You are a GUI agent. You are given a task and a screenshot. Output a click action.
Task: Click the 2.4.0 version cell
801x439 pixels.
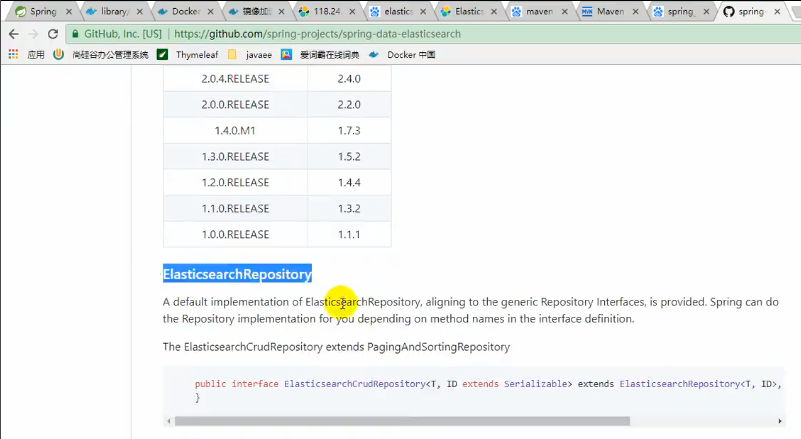[x=349, y=79]
